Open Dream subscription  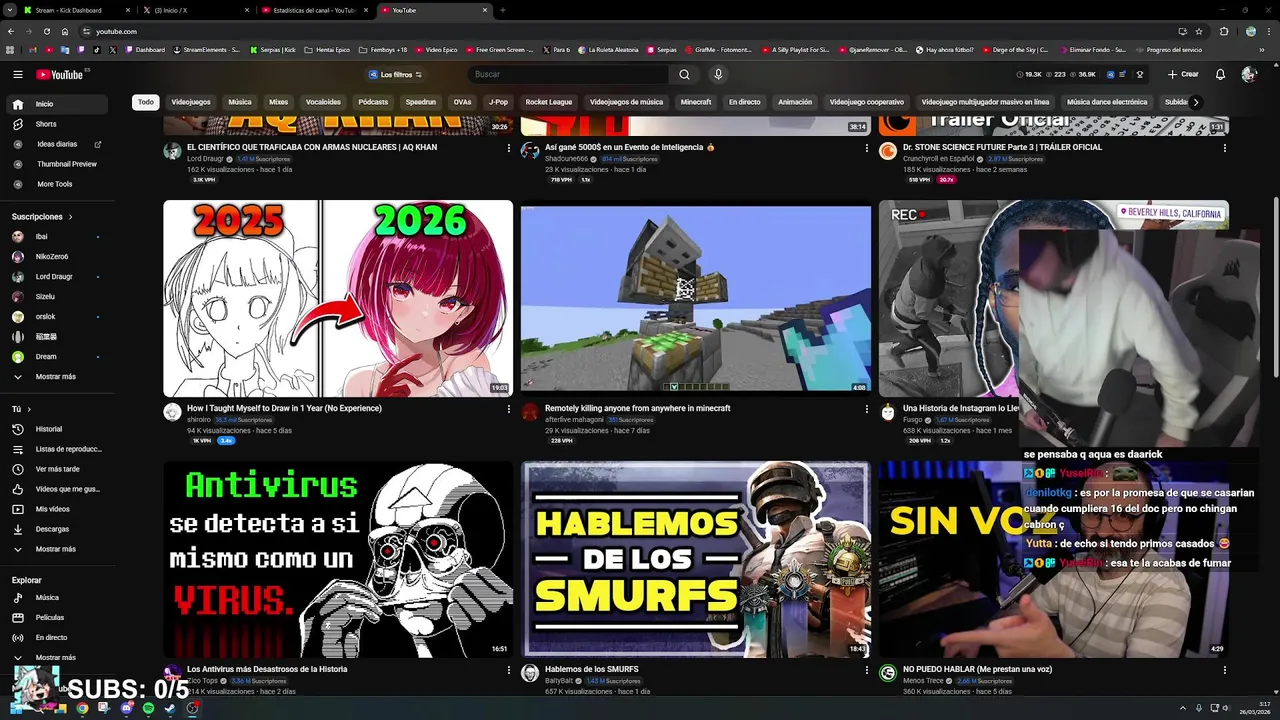55,357
